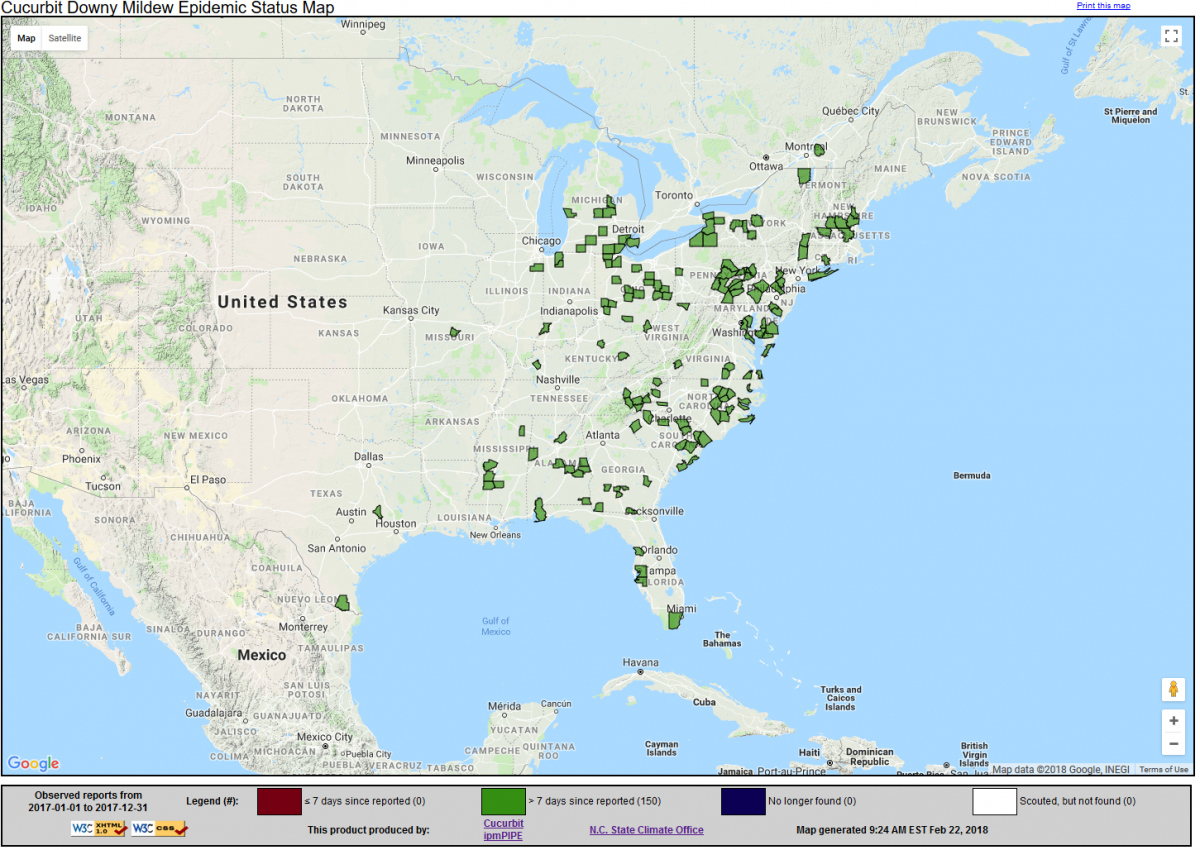Click the Street View pegman icon
Image resolution: width=1200 pixels, height=850 pixels.
pyautogui.click(x=1172, y=689)
